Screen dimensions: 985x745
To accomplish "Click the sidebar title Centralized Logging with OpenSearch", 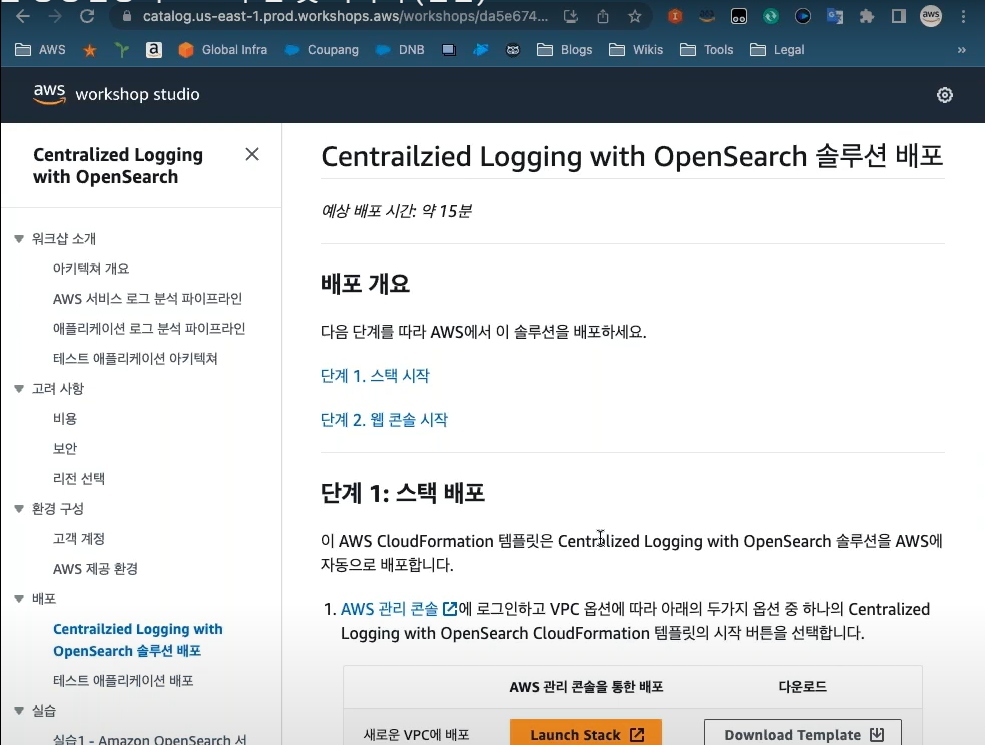I will click(118, 166).
